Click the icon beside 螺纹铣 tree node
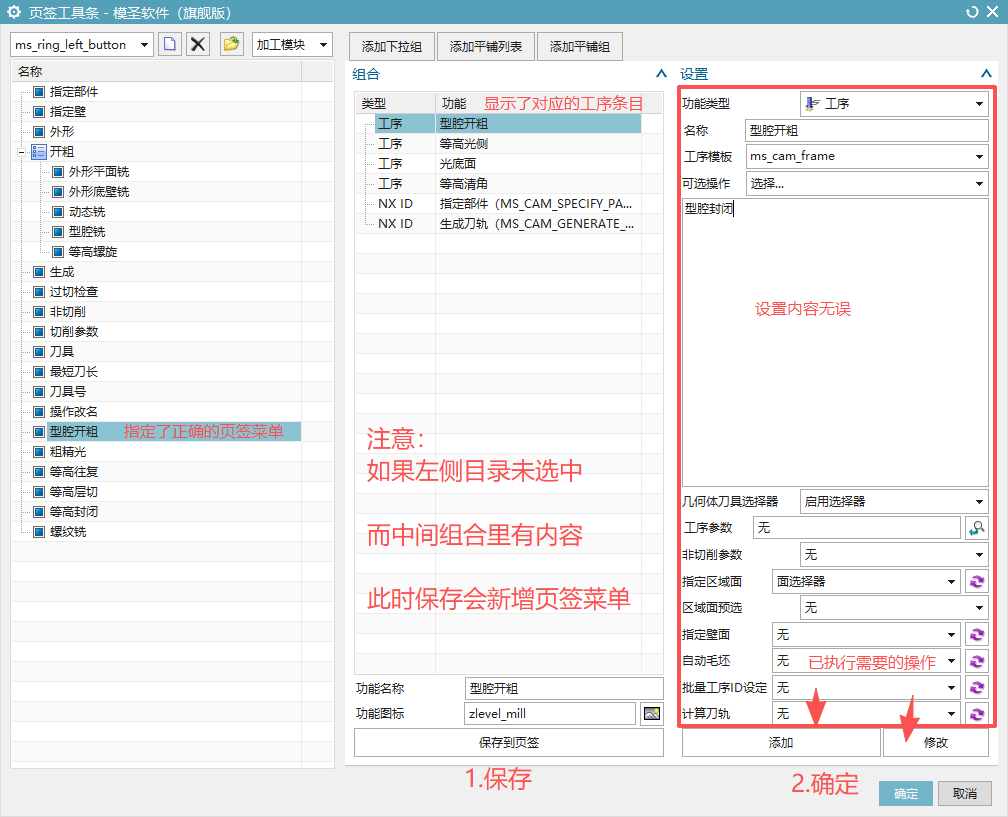The image size is (1008, 817). click(39, 532)
